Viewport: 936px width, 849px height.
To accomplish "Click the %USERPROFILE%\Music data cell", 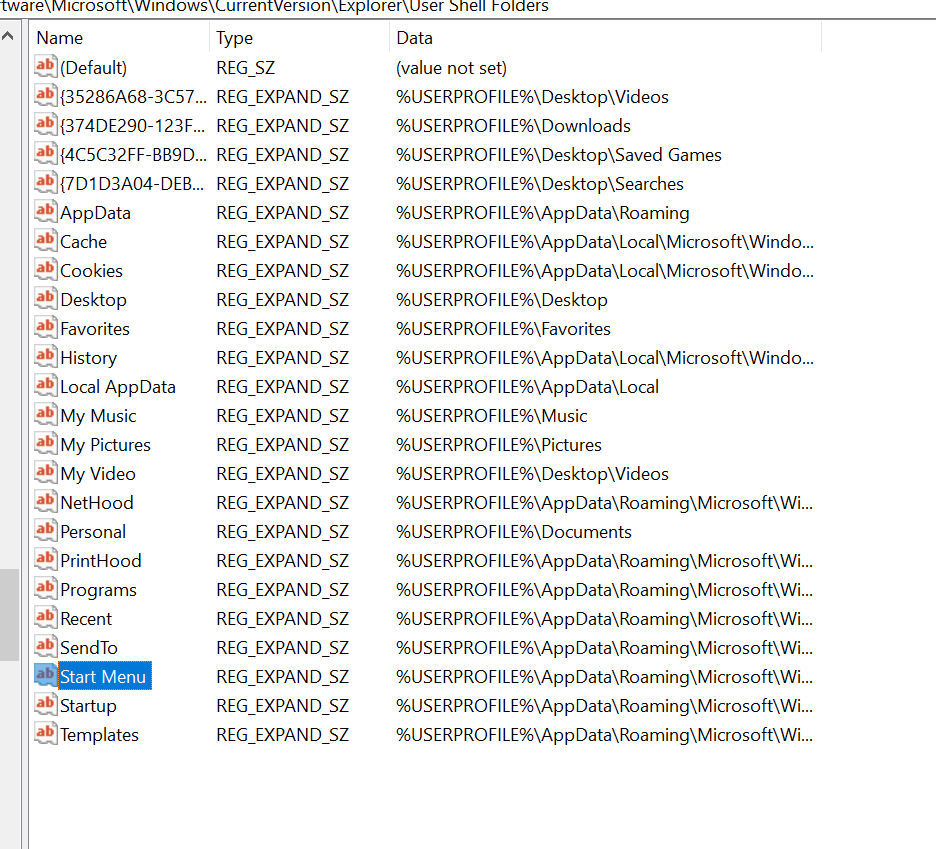I will tap(491, 416).
